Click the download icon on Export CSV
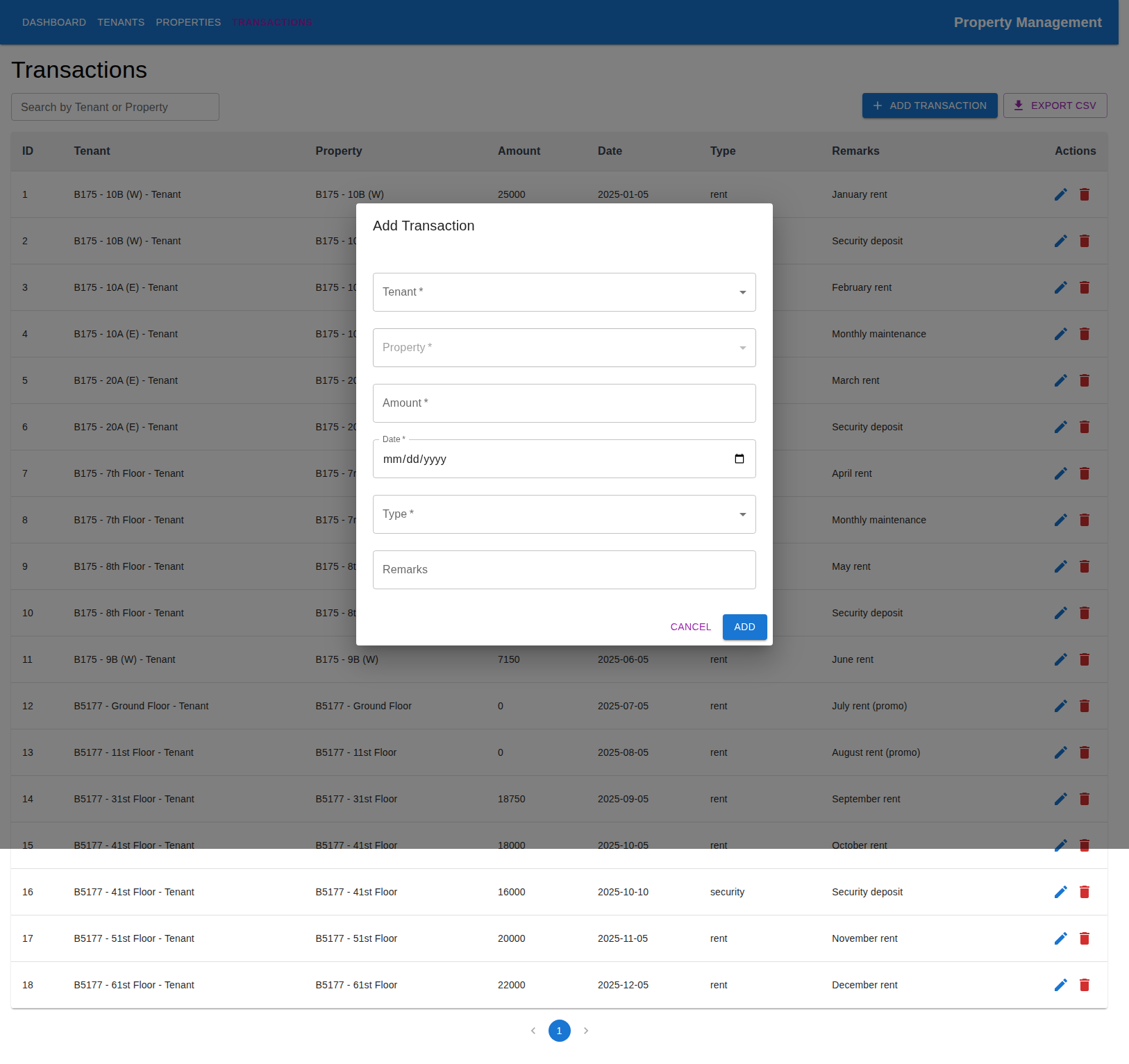 tap(1019, 105)
